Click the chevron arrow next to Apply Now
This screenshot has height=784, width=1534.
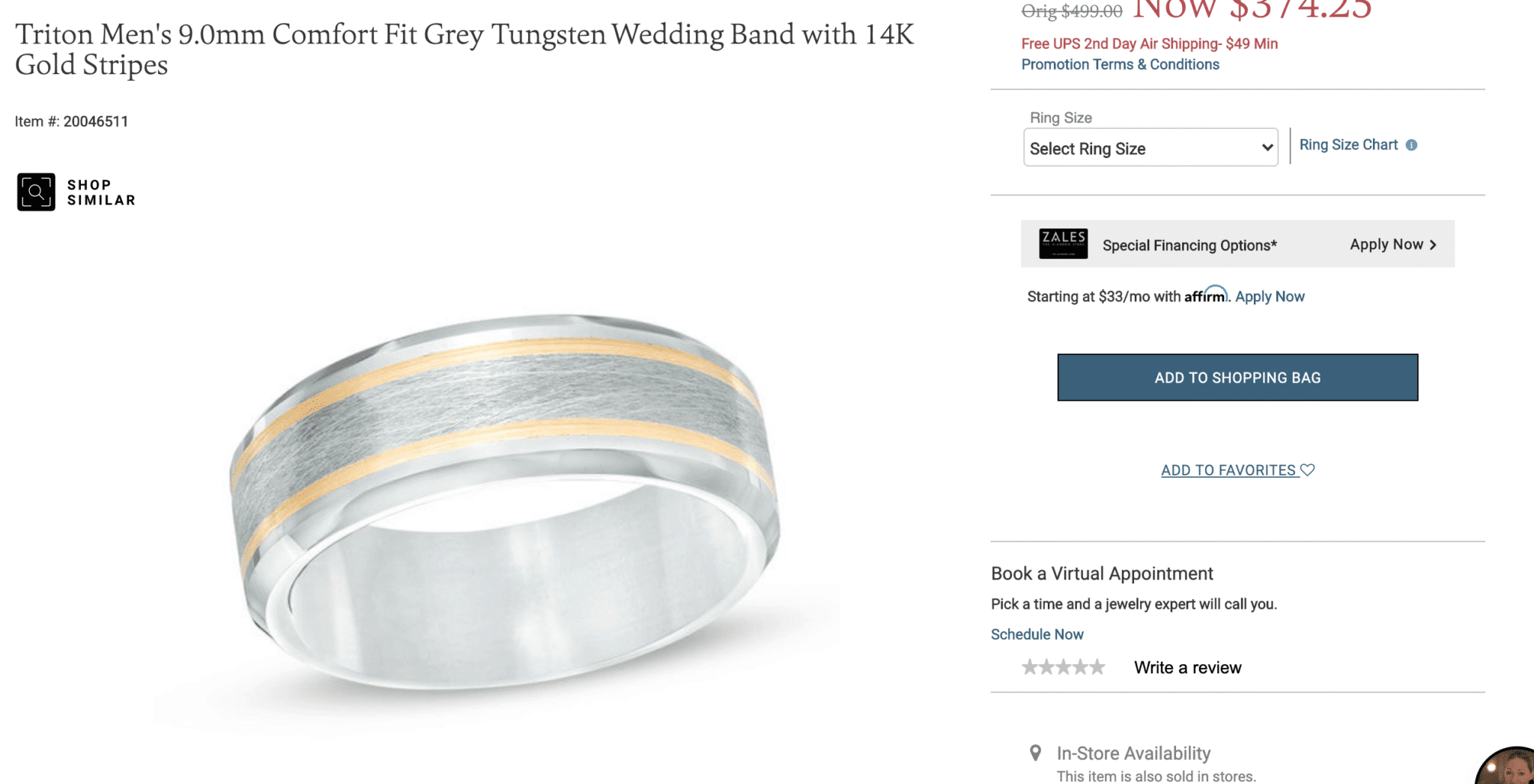[x=1433, y=245]
